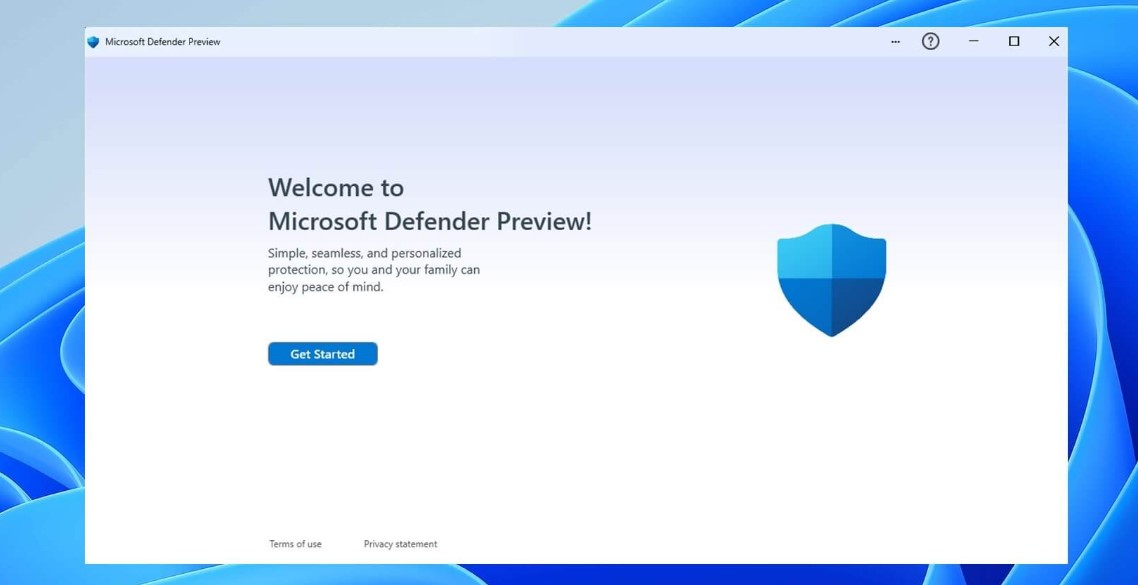Open the Terms of use link

pyautogui.click(x=295, y=544)
